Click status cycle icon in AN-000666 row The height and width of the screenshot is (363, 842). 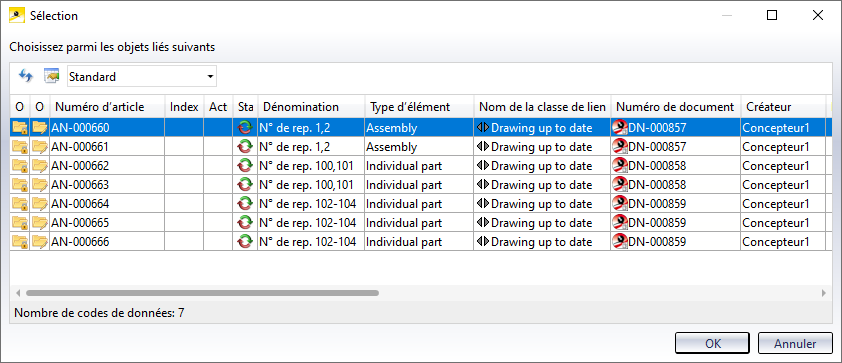[x=245, y=242]
